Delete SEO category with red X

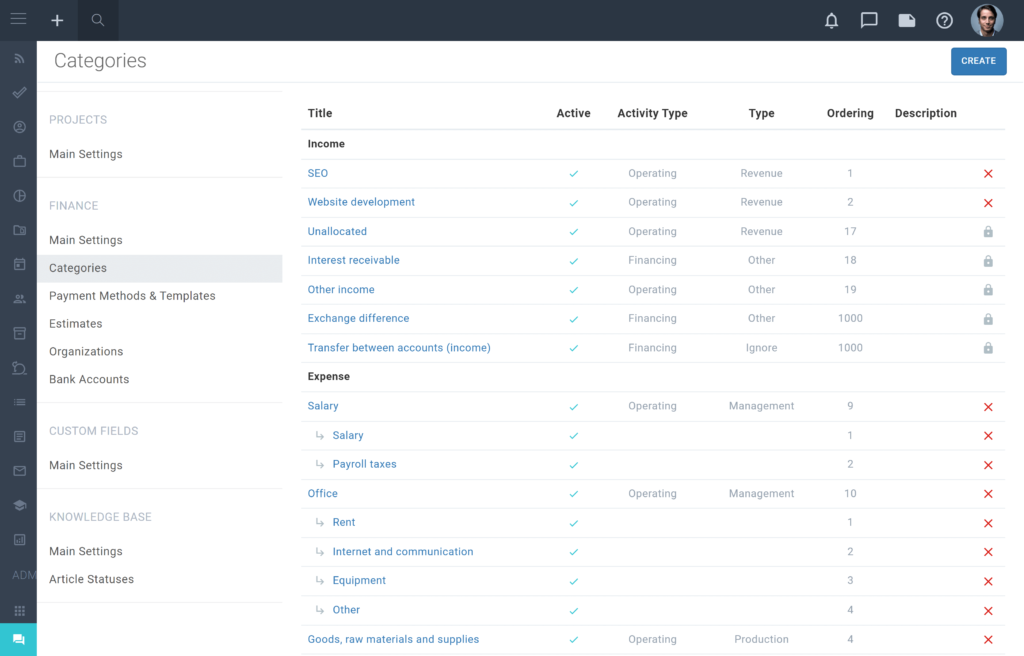987,174
